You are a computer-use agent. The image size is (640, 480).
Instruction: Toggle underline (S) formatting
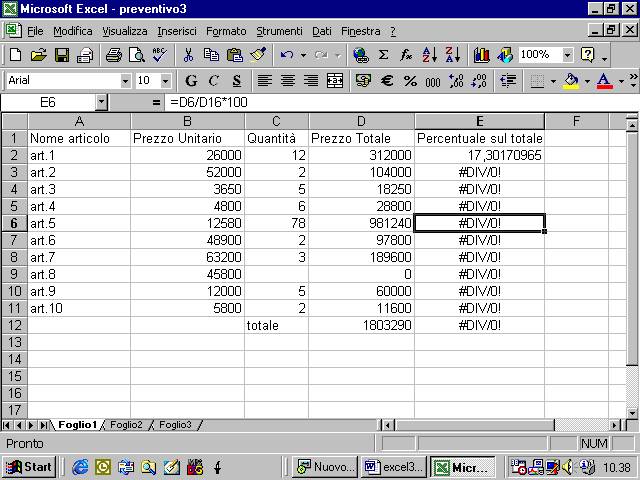236,80
